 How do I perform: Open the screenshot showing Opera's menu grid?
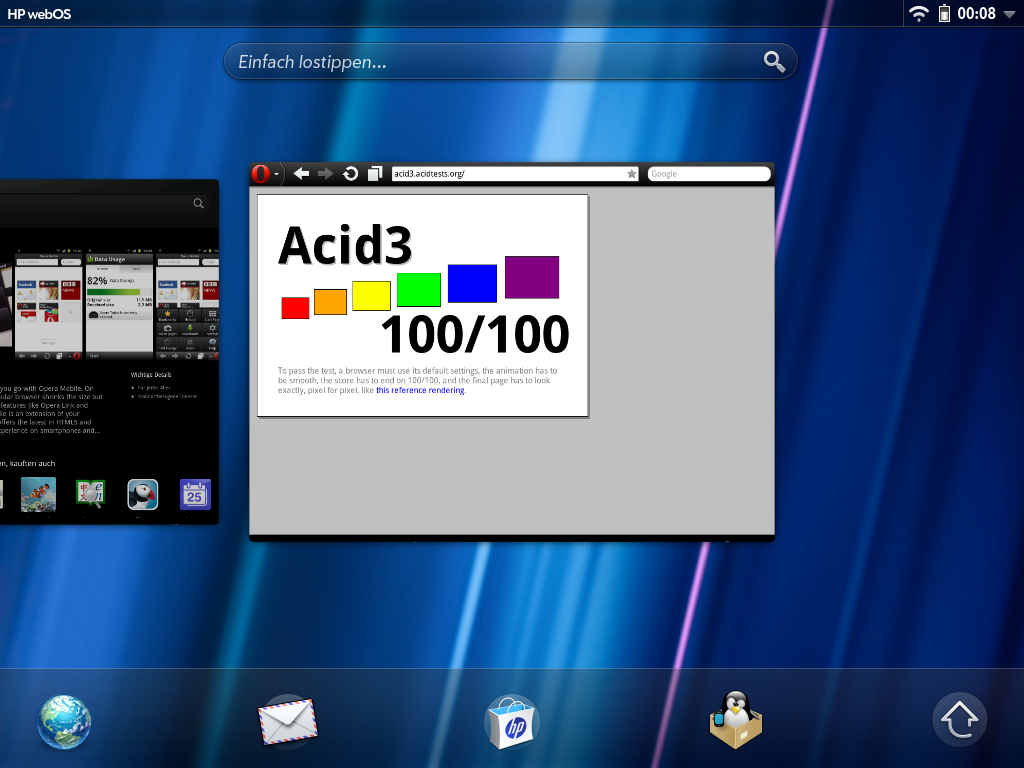pos(187,306)
